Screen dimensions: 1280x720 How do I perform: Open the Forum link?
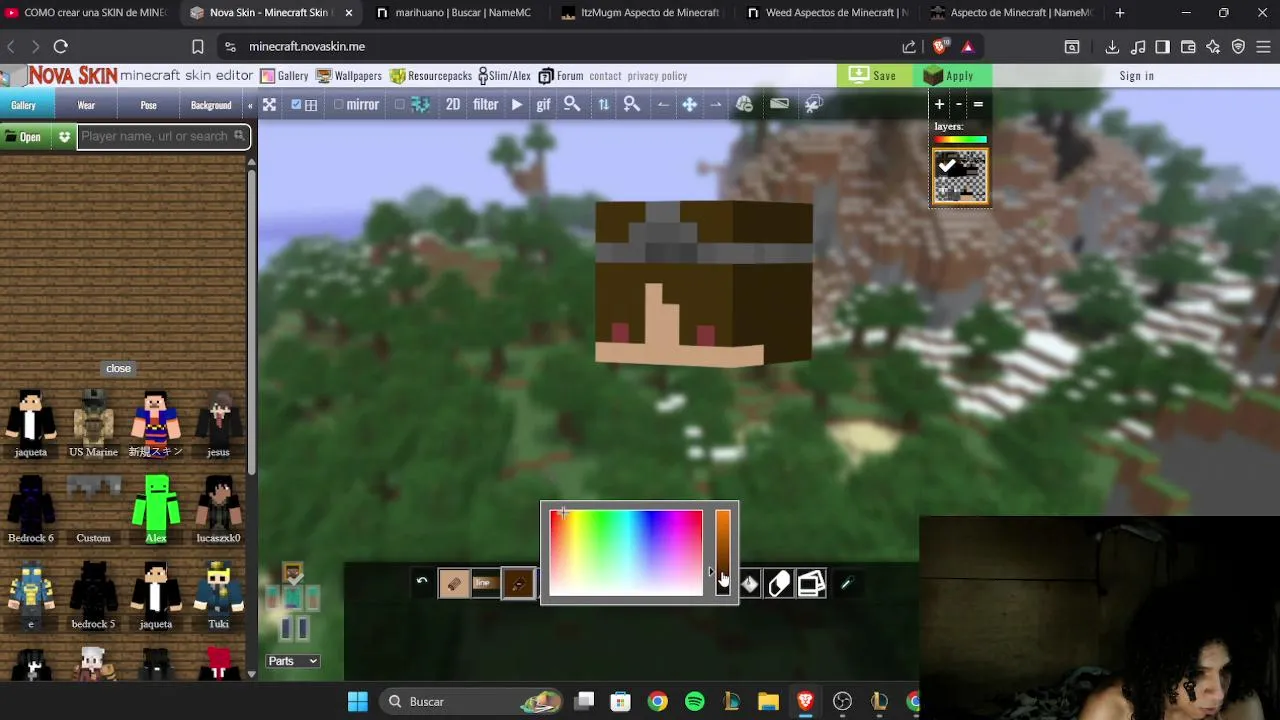point(561,76)
